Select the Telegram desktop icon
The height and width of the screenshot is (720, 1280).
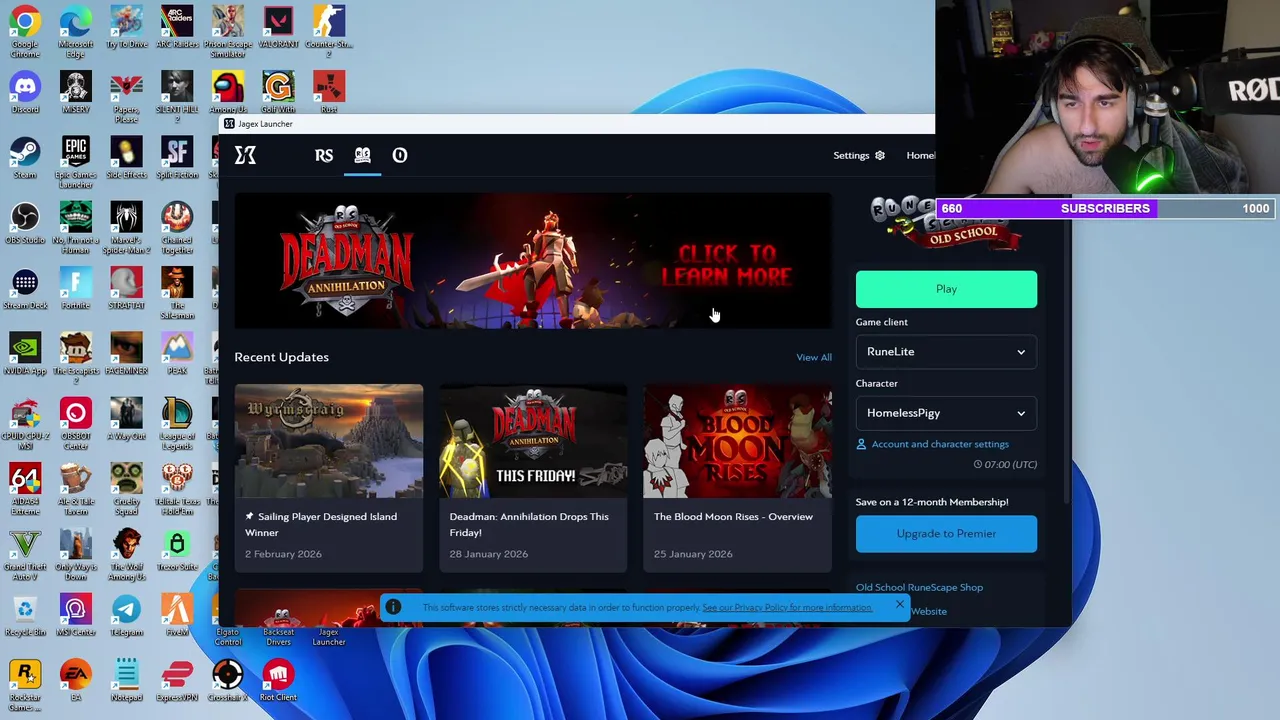point(126,615)
